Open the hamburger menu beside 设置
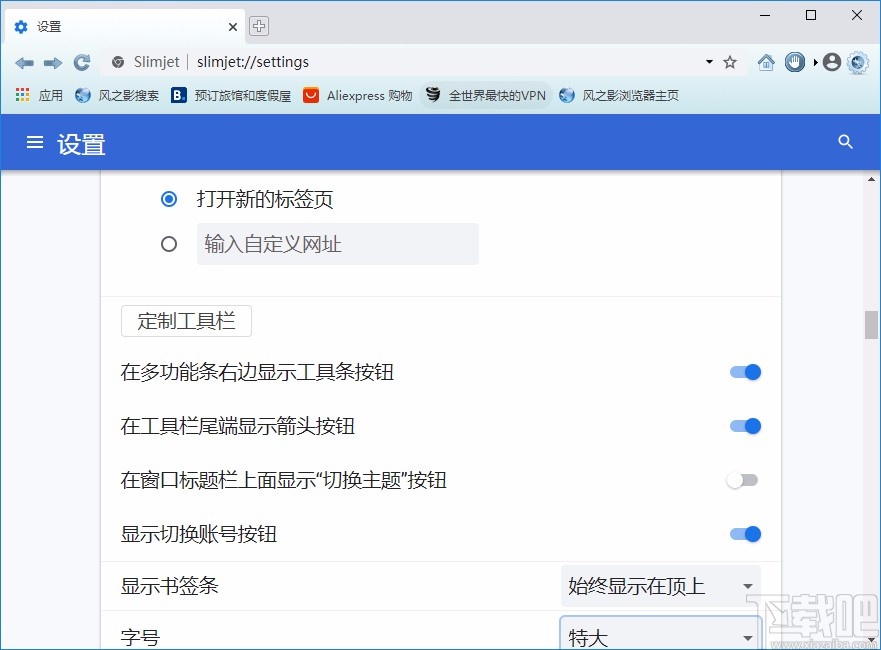This screenshot has width=881, height=650. point(35,142)
